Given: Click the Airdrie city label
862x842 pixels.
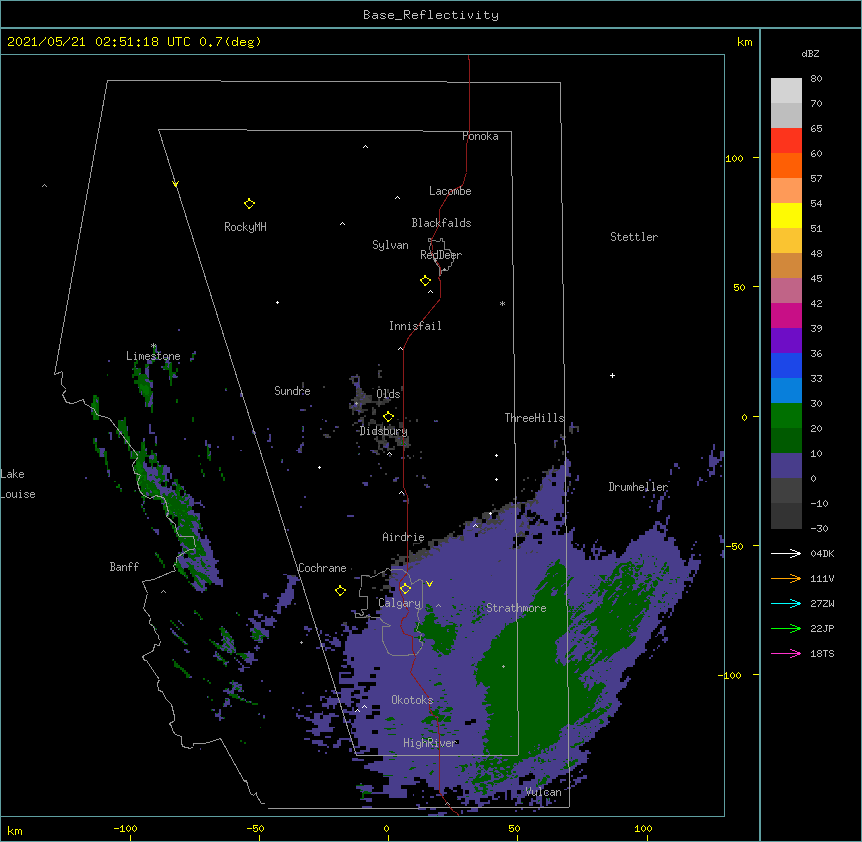Looking at the screenshot, I should [403, 537].
